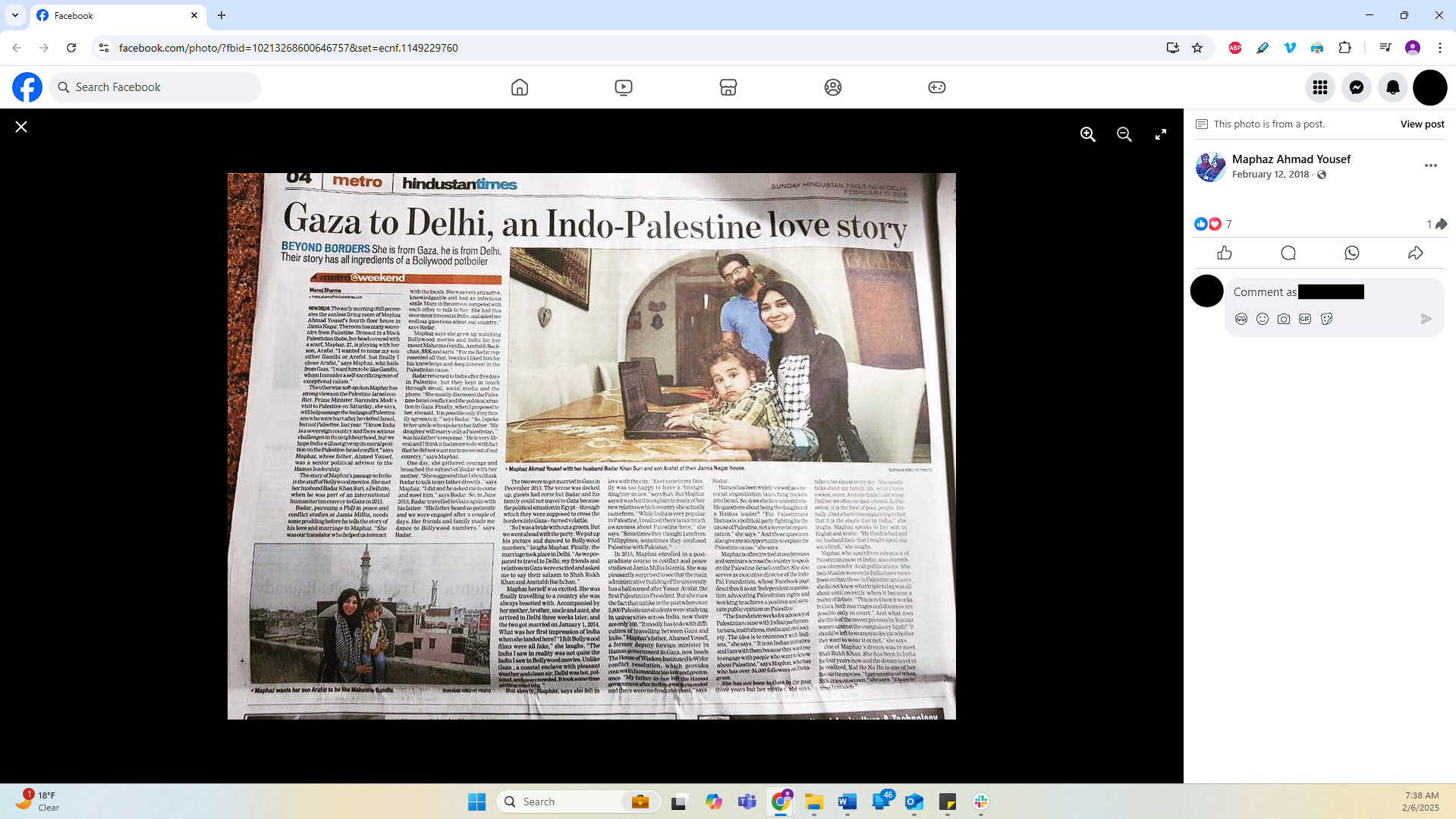This screenshot has width=1456, height=819.
Task: Share the photo via WhatsApp icon
Action: [1351, 253]
